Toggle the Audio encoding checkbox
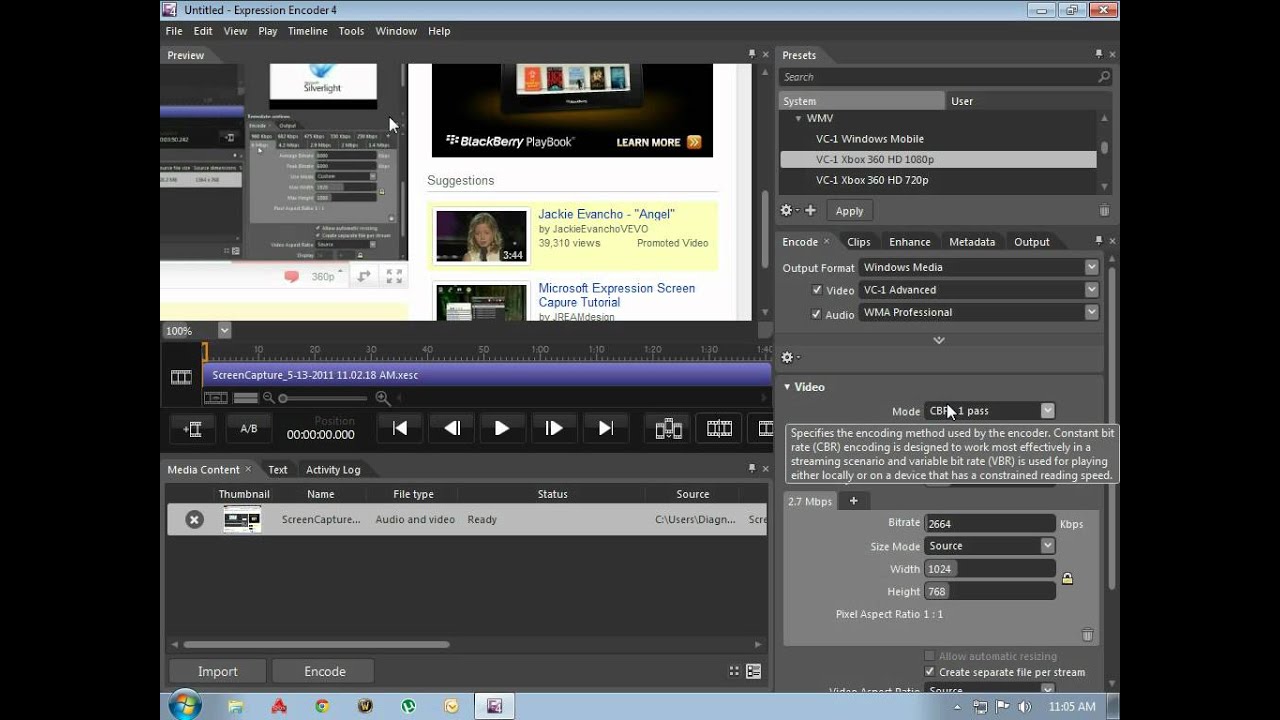1280x720 pixels. click(817, 313)
